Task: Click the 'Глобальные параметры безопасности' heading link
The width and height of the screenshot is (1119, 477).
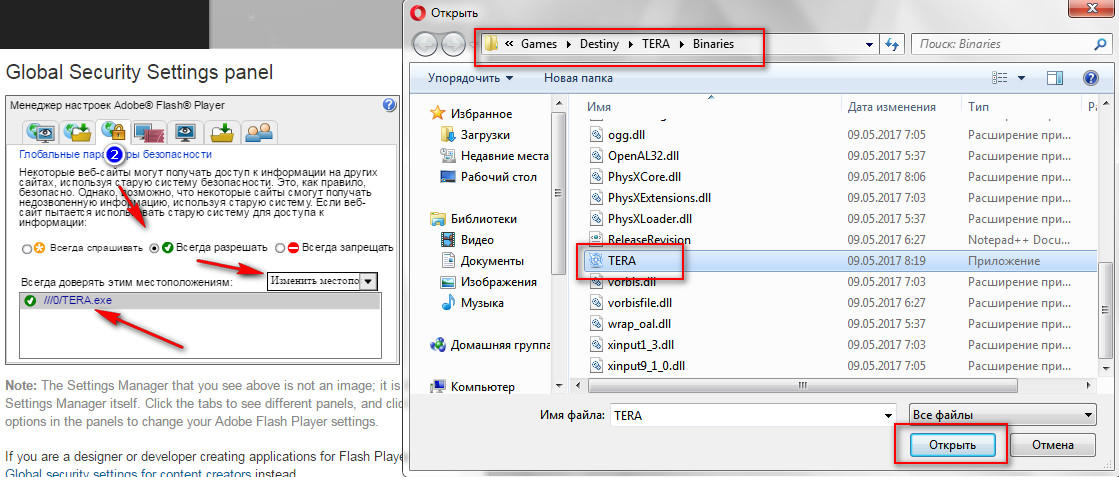Action: [x=116, y=154]
